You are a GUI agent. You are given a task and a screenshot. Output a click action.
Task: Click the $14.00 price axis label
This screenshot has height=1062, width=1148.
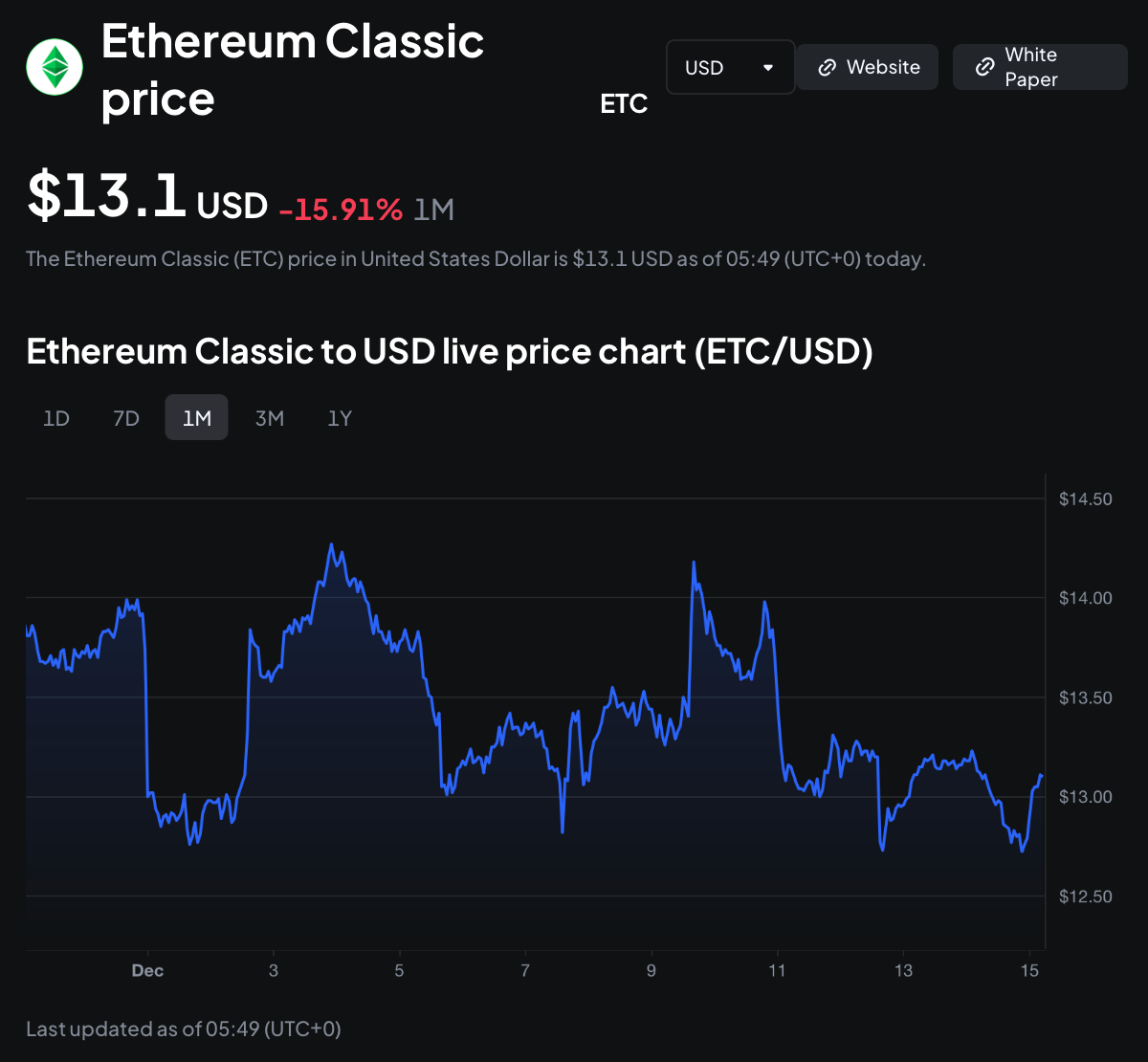point(1085,598)
